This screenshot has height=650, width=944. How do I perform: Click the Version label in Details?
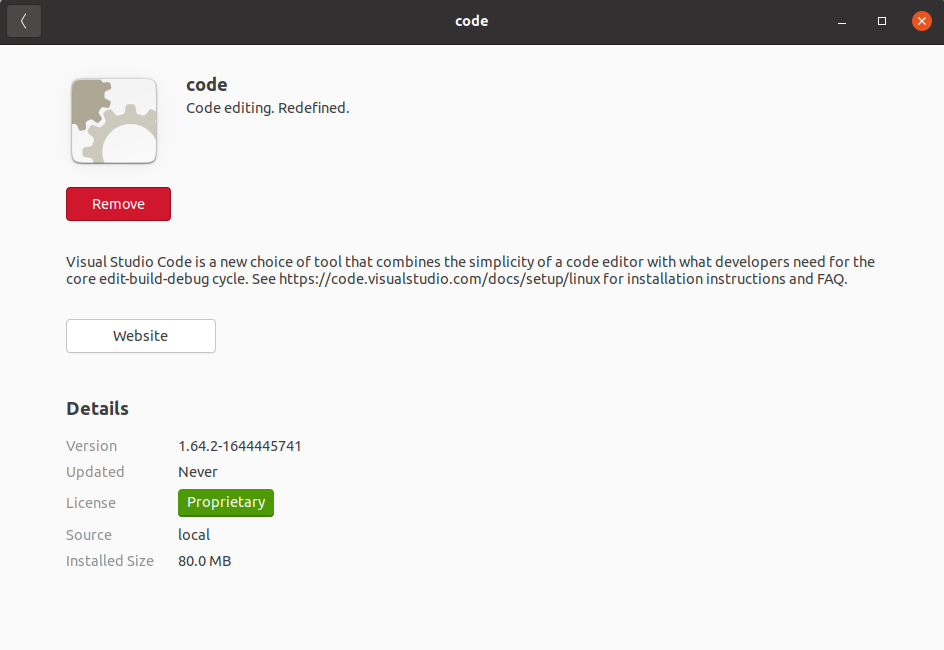tap(91, 446)
